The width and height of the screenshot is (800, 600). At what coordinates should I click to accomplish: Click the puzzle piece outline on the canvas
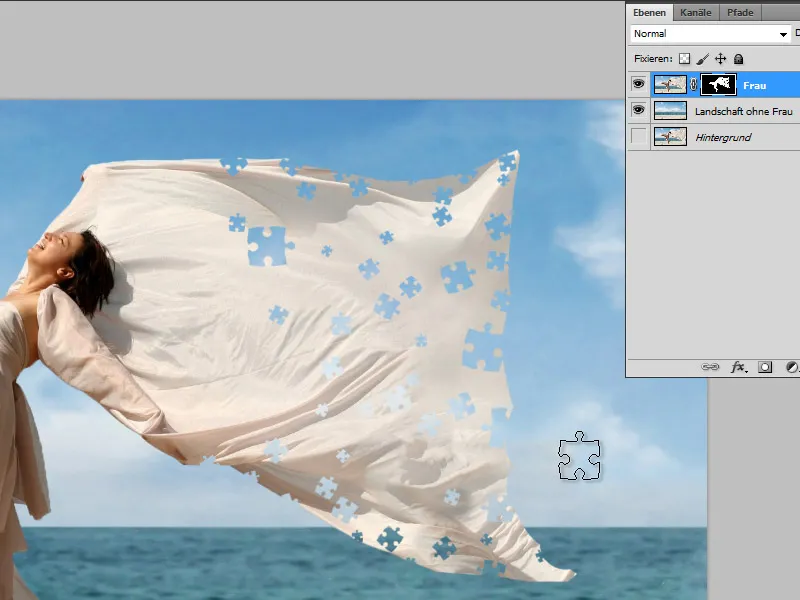coord(579,456)
